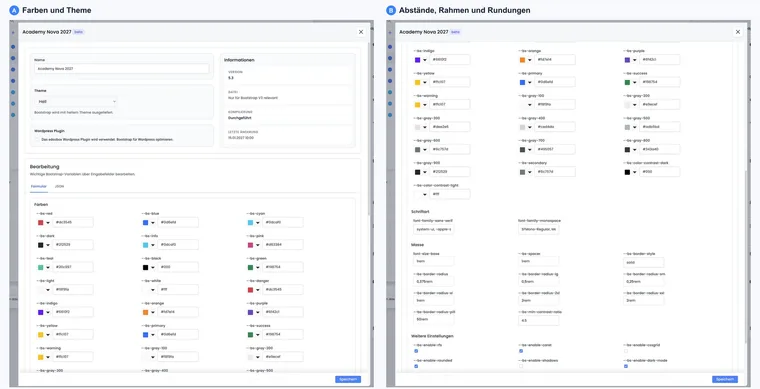Open the --bs-gray-900 color picker arrow

coord(425,172)
